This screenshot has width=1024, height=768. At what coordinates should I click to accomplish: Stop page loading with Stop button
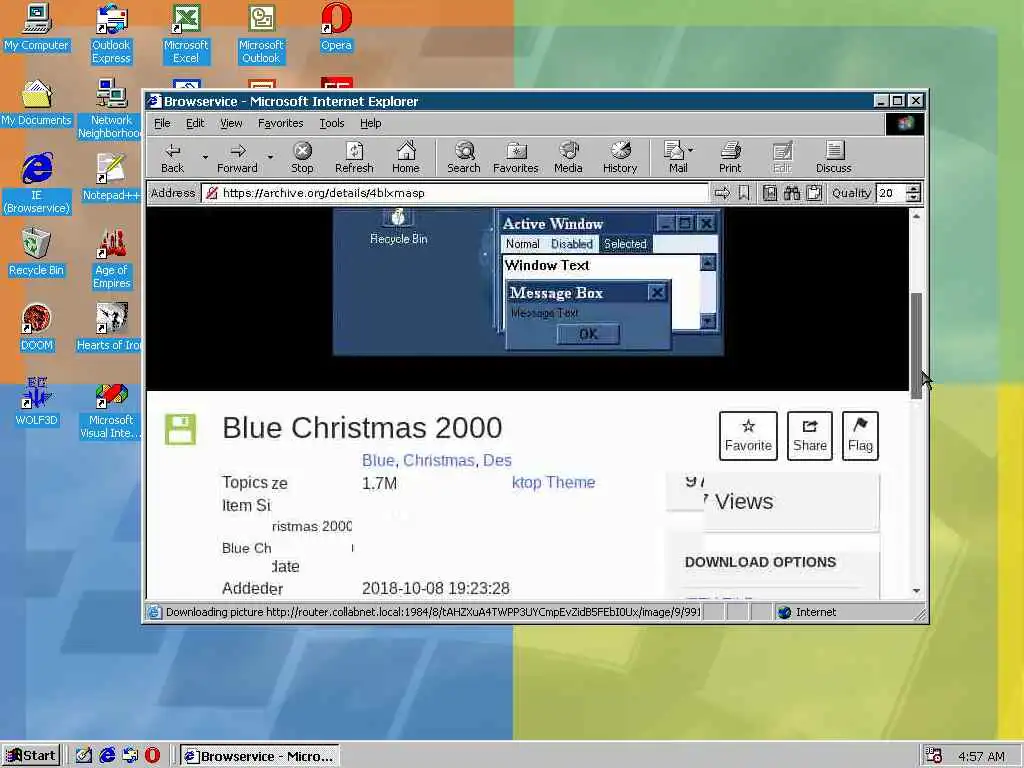point(302,158)
